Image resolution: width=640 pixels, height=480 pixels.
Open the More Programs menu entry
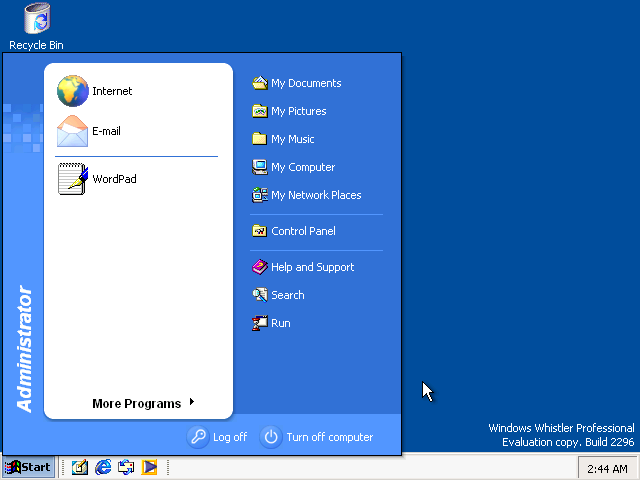(x=139, y=403)
